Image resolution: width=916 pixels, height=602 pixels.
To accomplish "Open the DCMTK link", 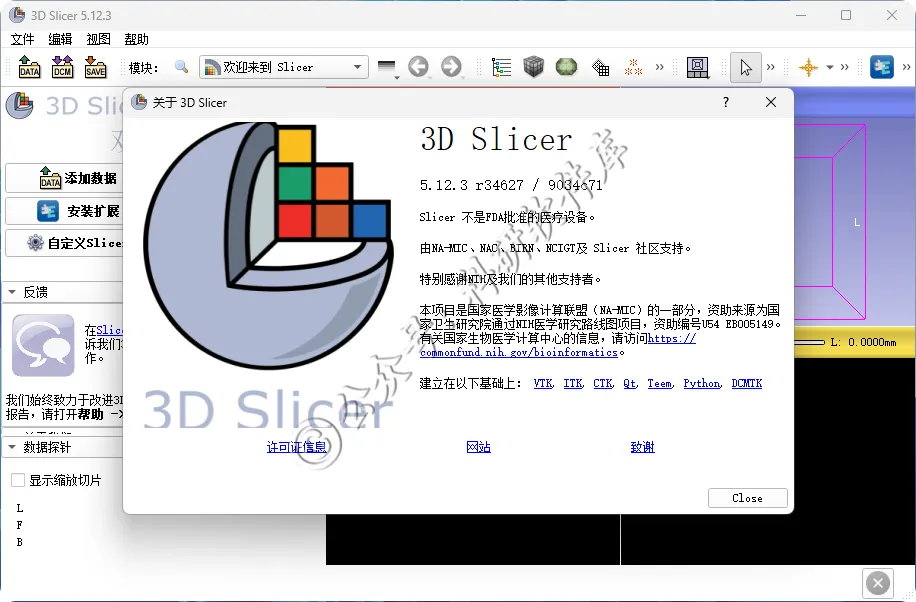I will click(747, 383).
